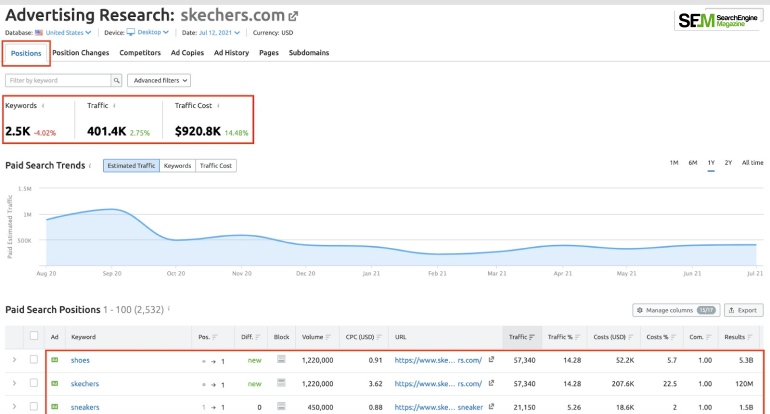Click the block icon in the shoes row

click(x=281, y=359)
